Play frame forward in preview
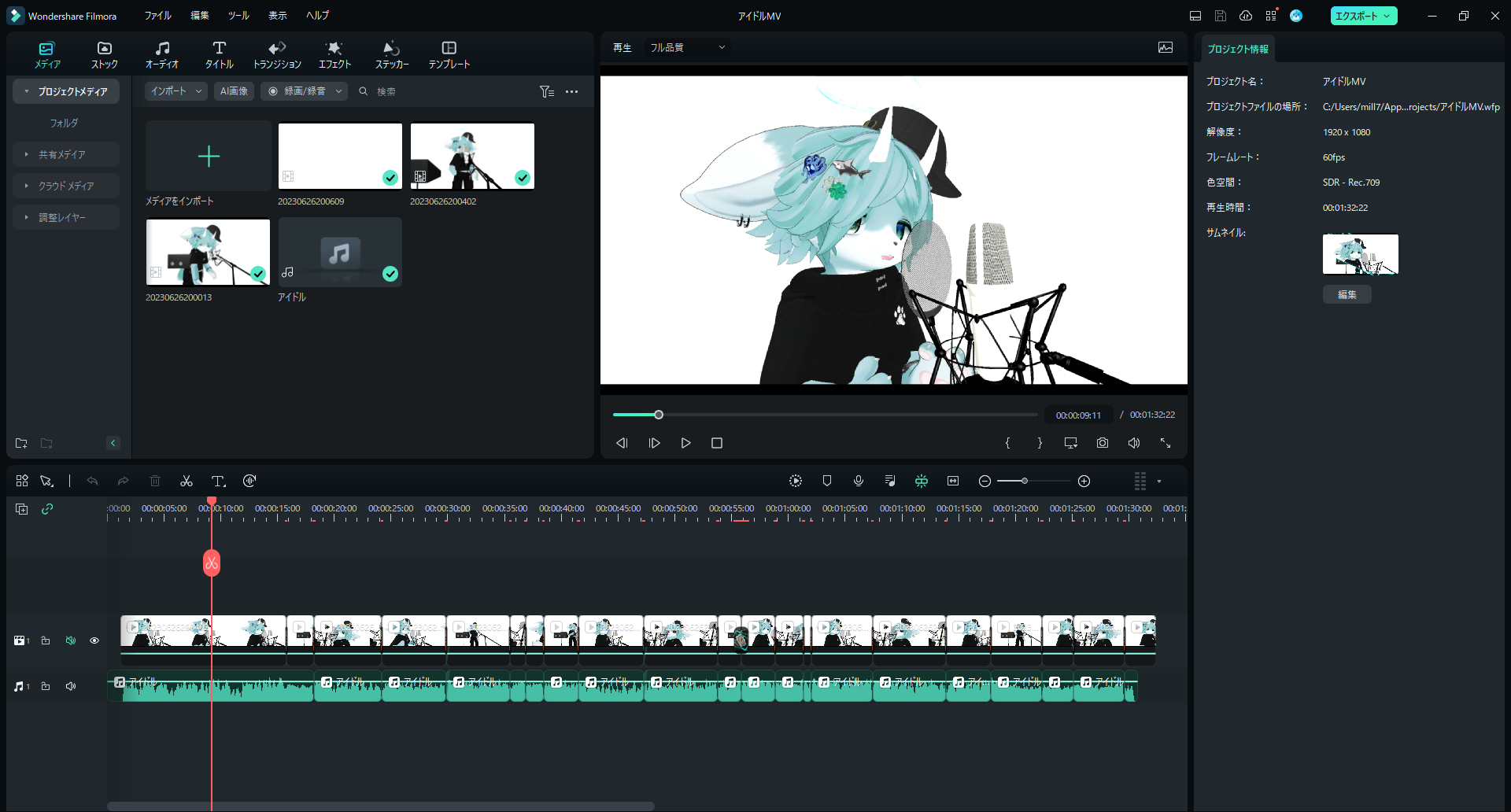Viewport: 1511px width, 812px height. (654, 443)
